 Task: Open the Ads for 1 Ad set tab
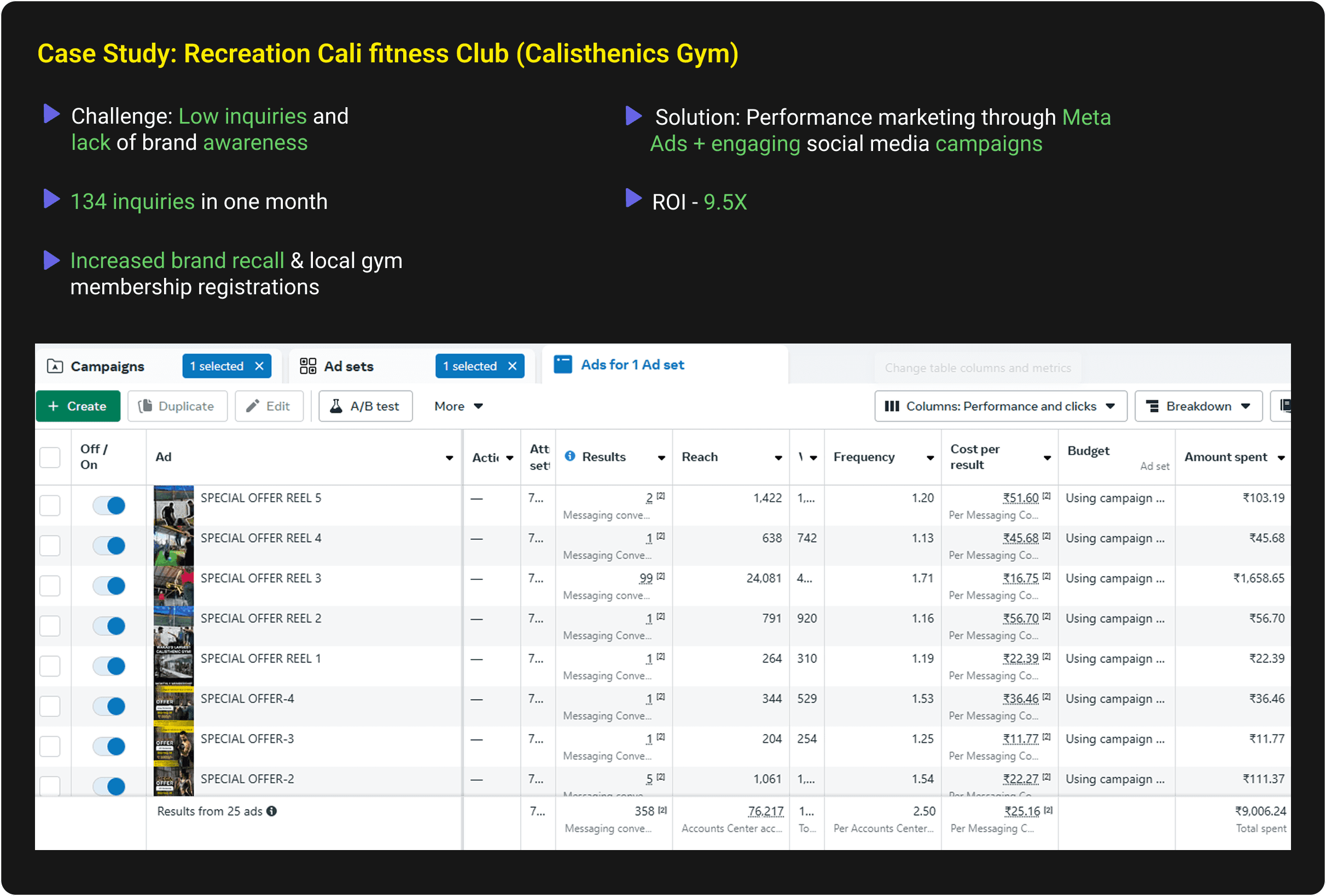[632, 365]
